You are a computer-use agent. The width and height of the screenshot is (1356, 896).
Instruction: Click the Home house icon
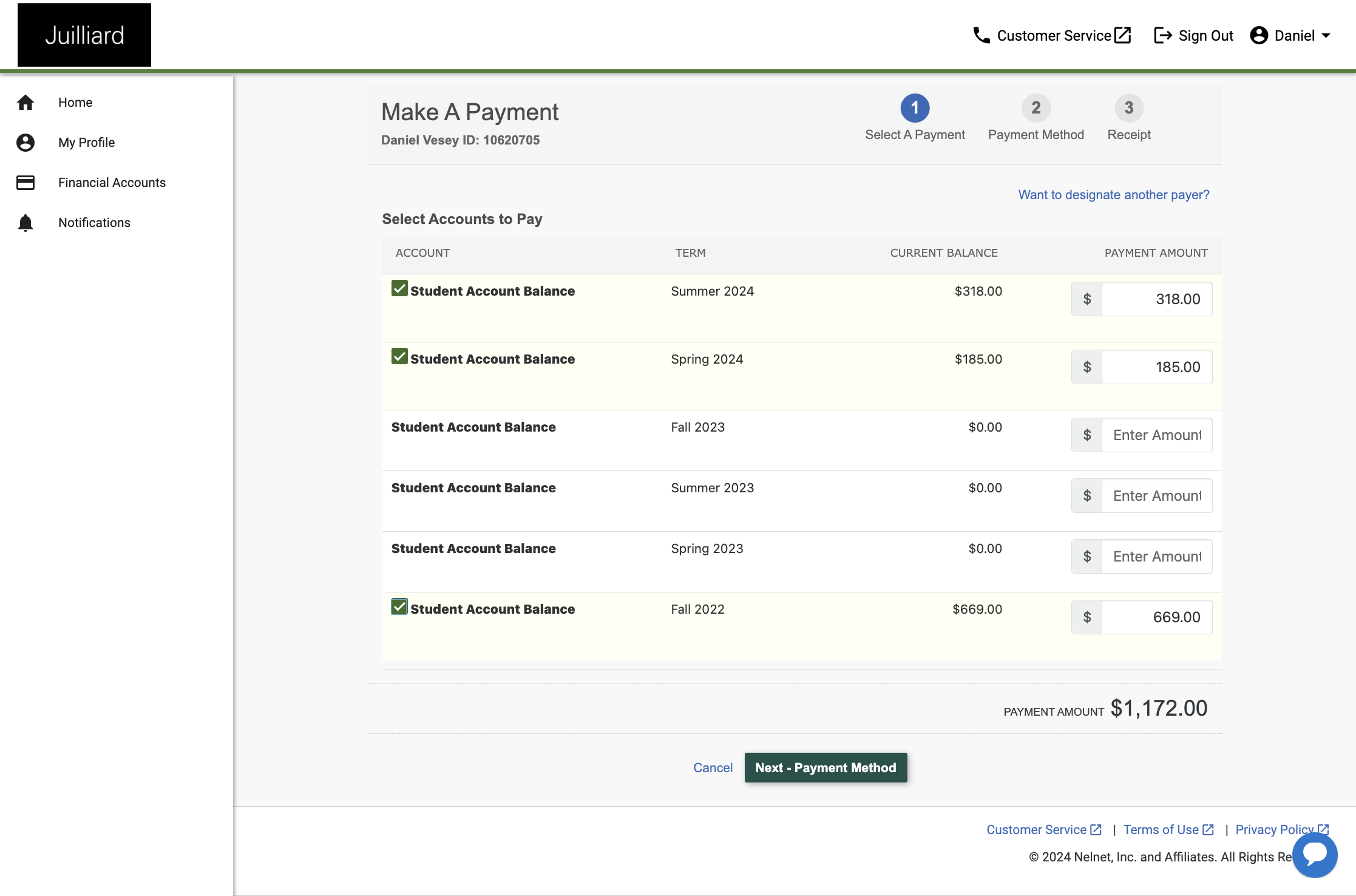coord(25,103)
